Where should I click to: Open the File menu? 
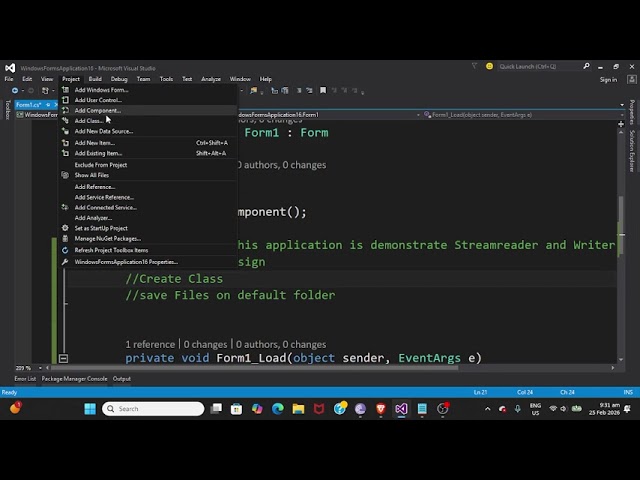coord(9,79)
